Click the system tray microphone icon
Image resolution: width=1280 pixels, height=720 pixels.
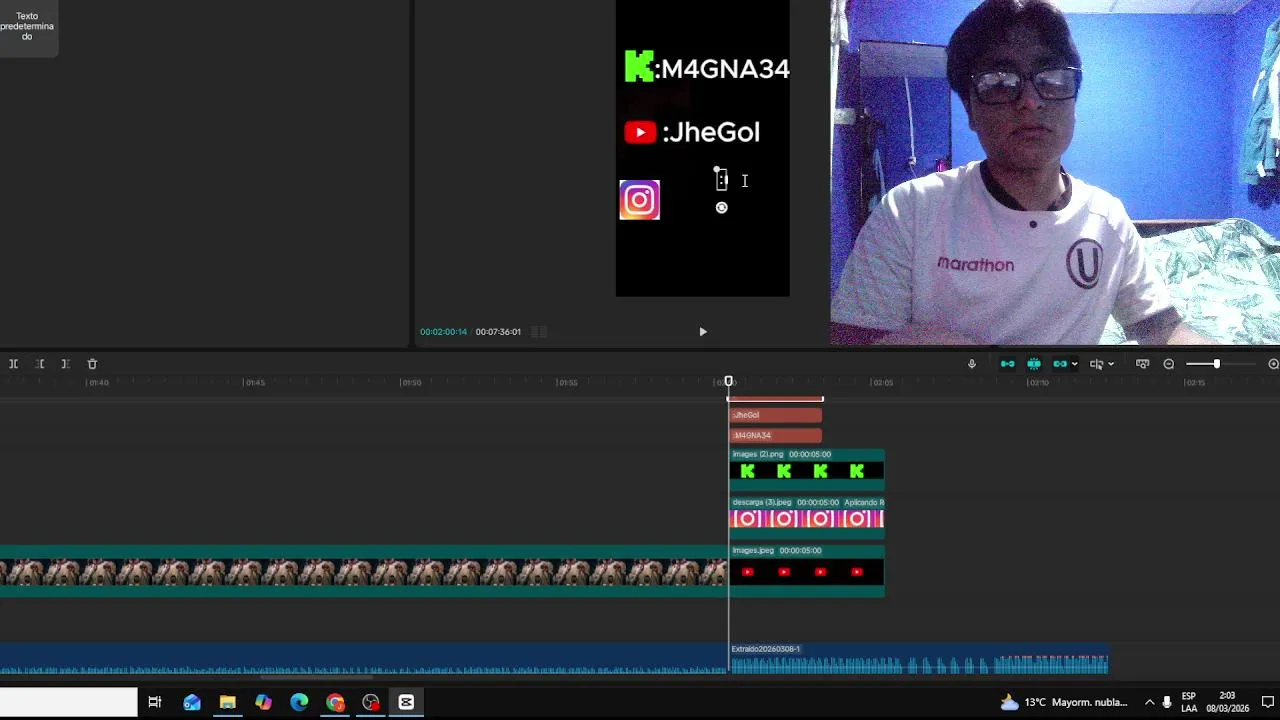point(1166,702)
